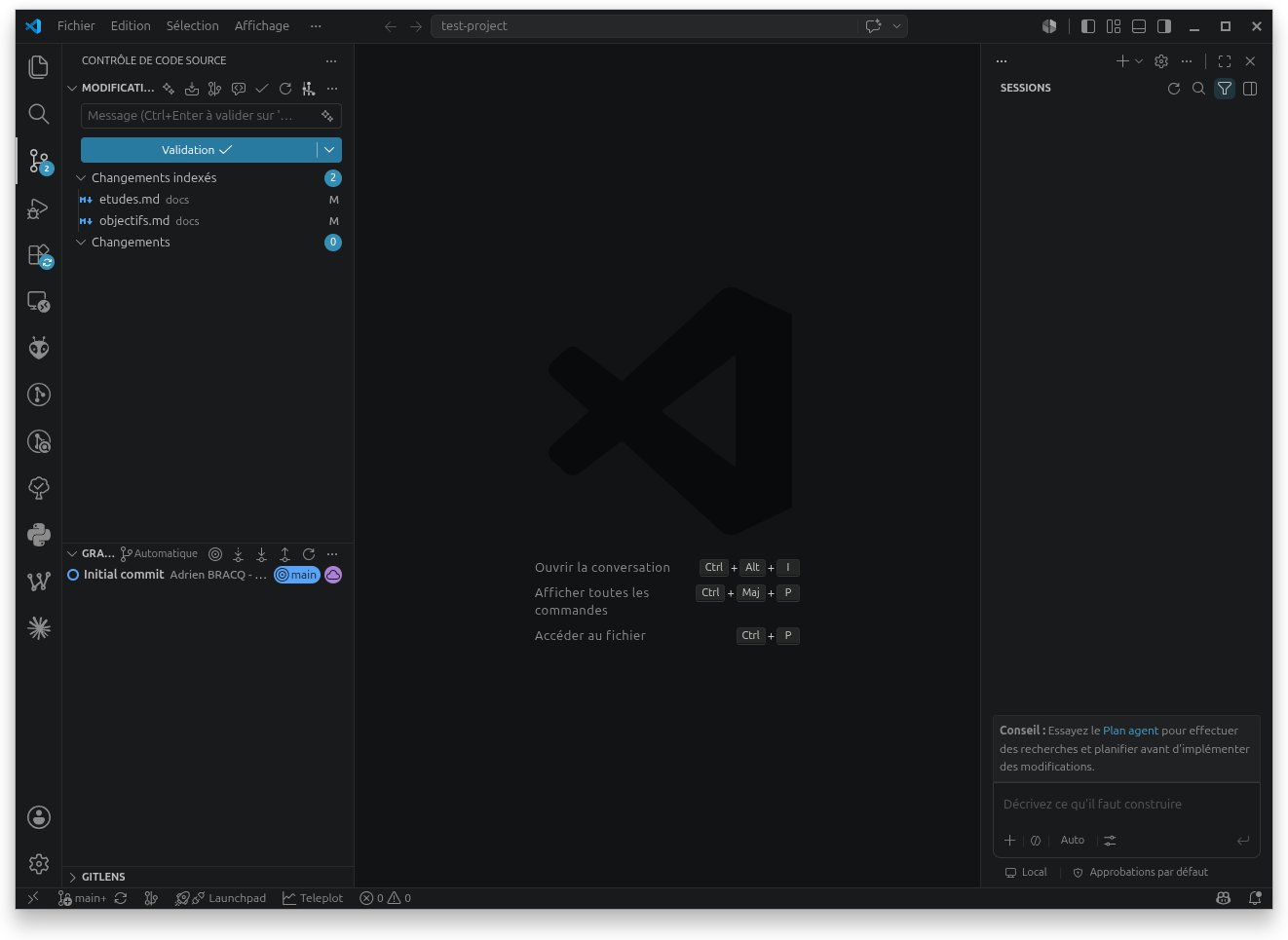Open the Claude starburst icon view

coord(39,628)
